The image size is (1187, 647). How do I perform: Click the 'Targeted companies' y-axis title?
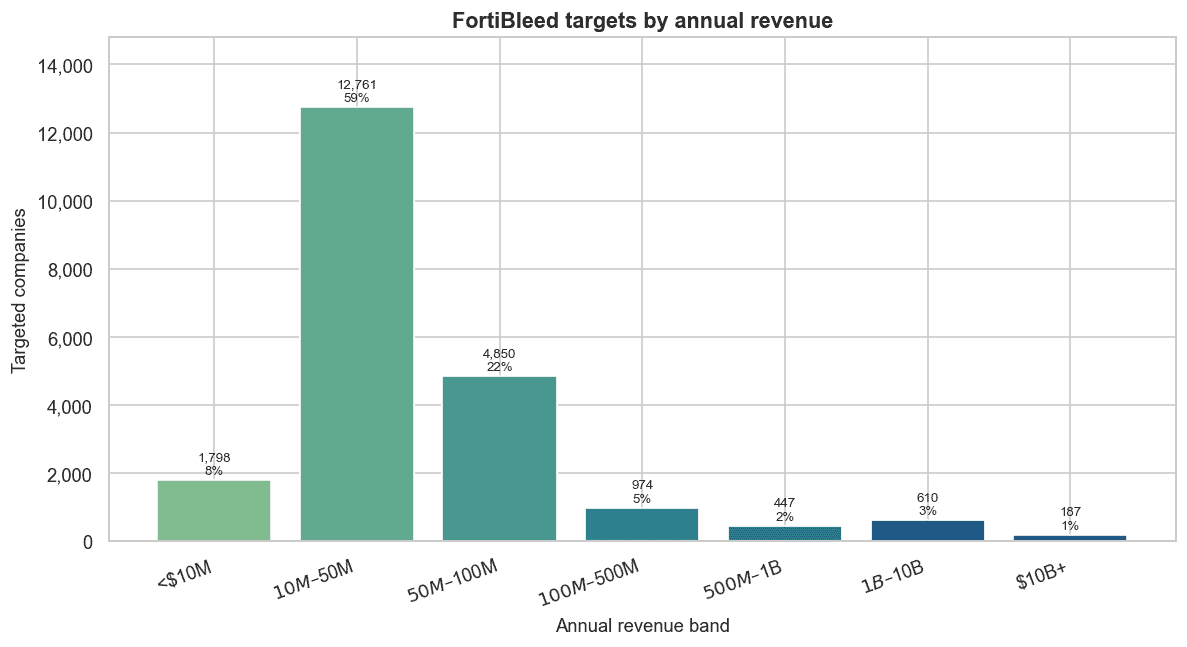19,291
